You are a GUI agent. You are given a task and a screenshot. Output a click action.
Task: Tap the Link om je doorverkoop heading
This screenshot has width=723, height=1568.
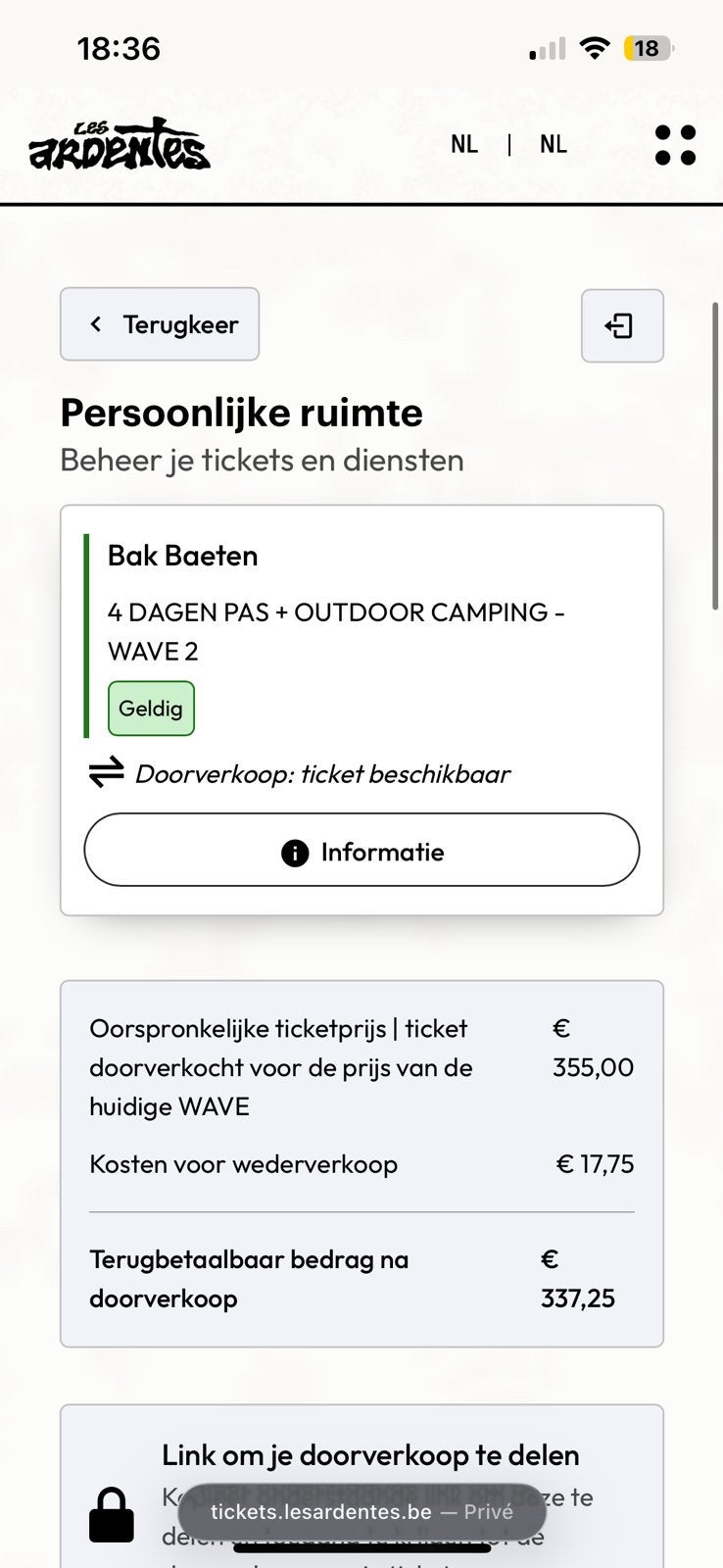(370, 1455)
